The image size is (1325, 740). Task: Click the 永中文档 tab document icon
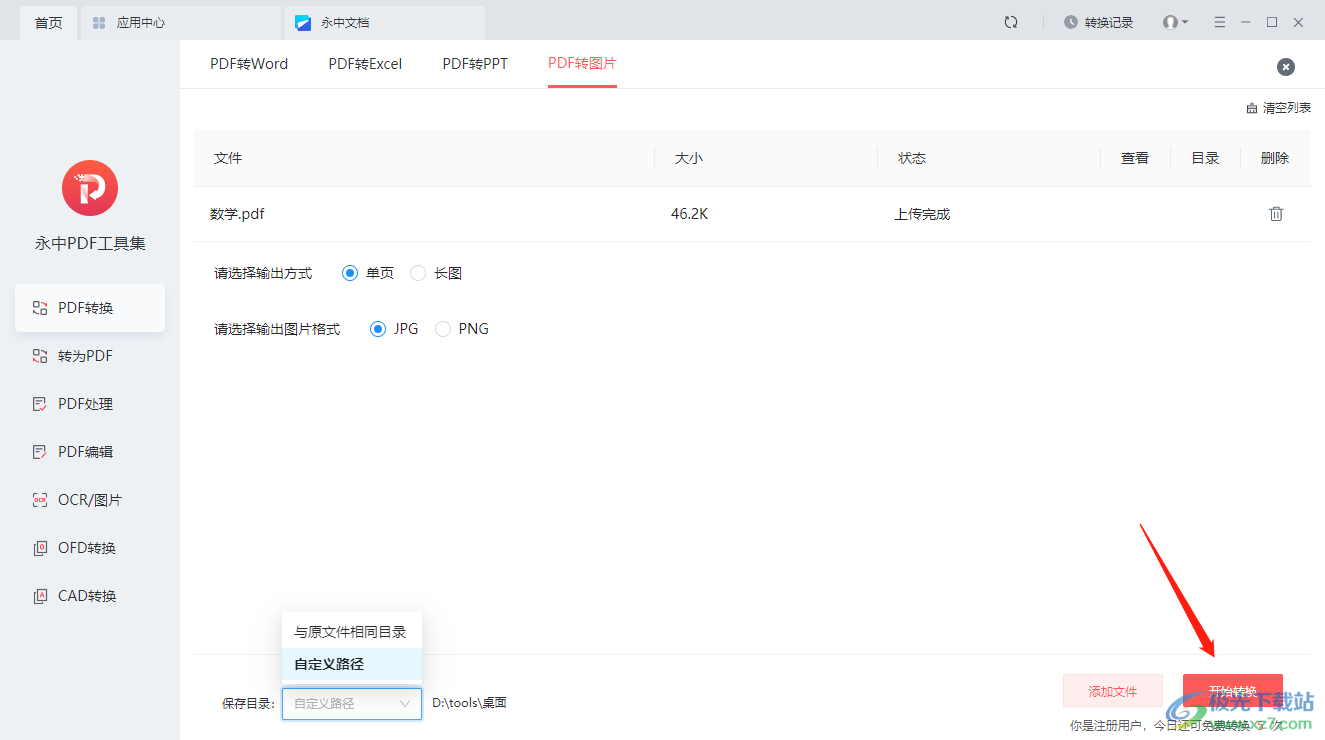pos(303,22)
